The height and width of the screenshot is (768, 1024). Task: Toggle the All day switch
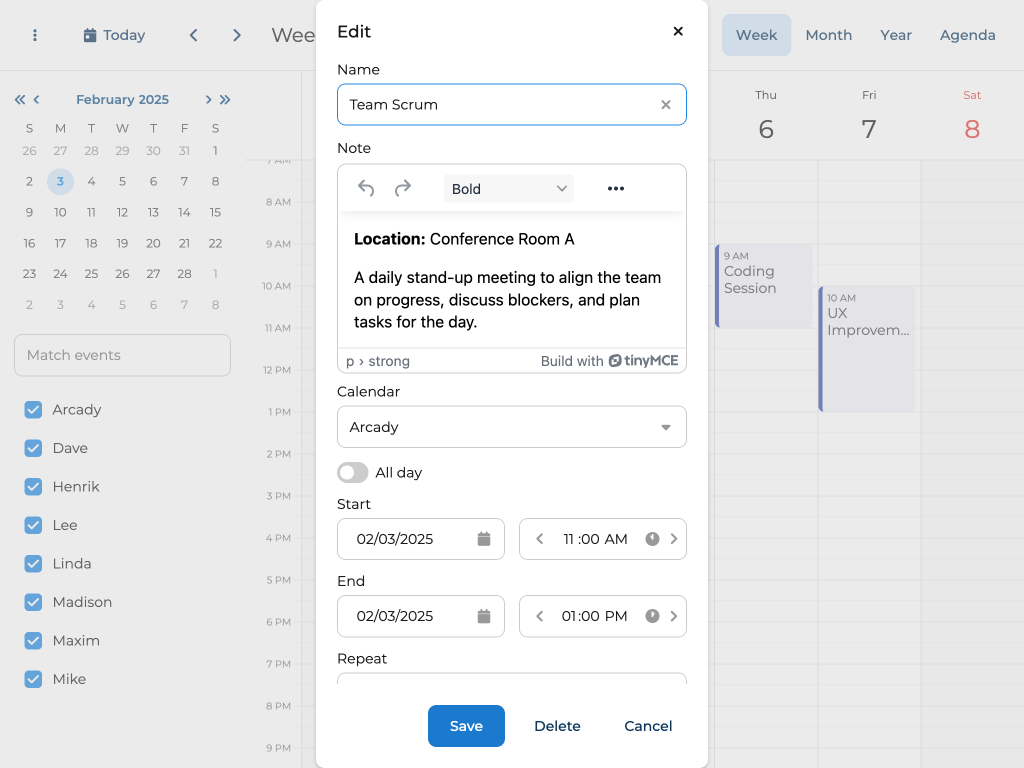[353, 473]
